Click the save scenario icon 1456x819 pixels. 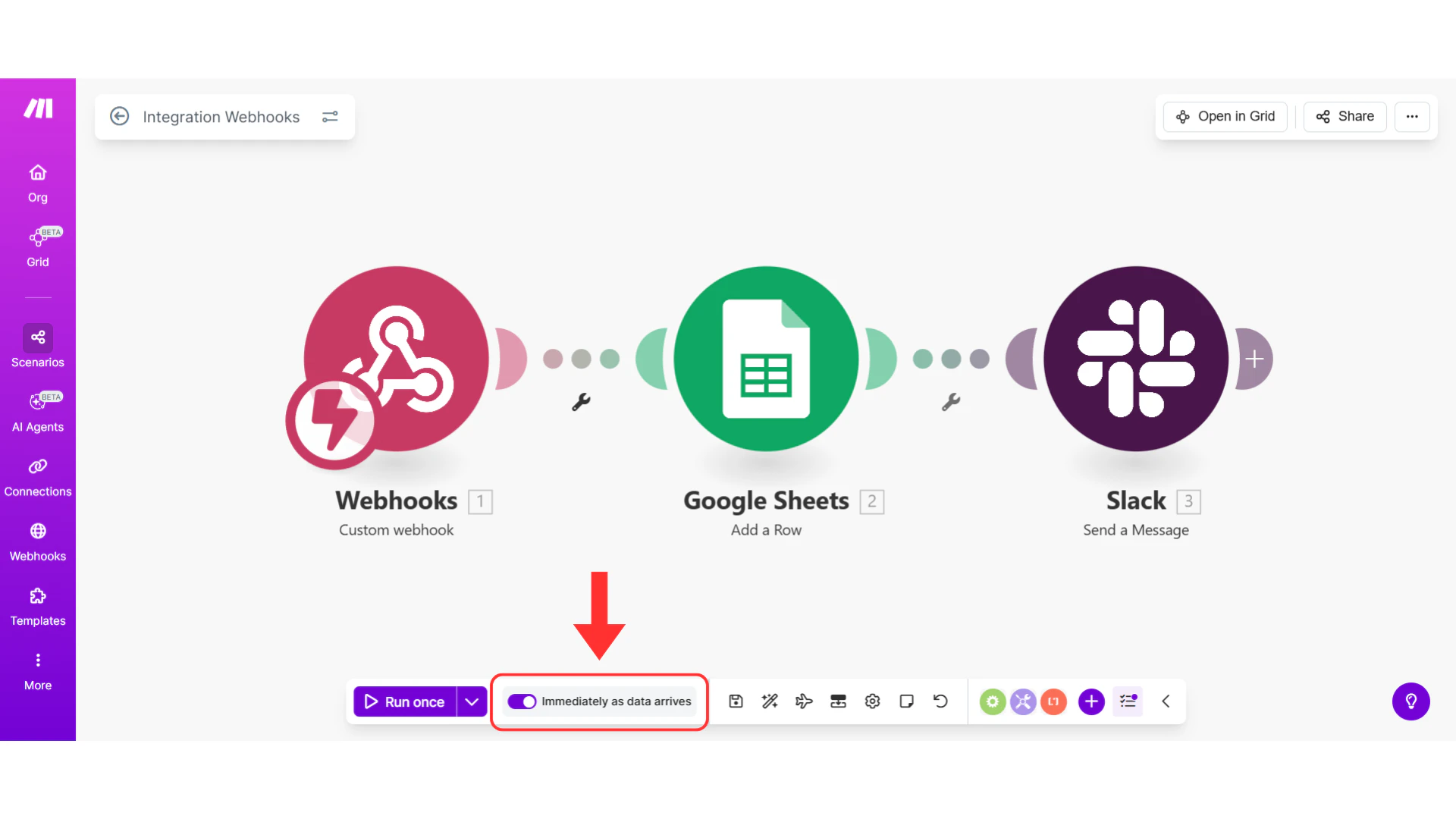[x=736, y=701]
